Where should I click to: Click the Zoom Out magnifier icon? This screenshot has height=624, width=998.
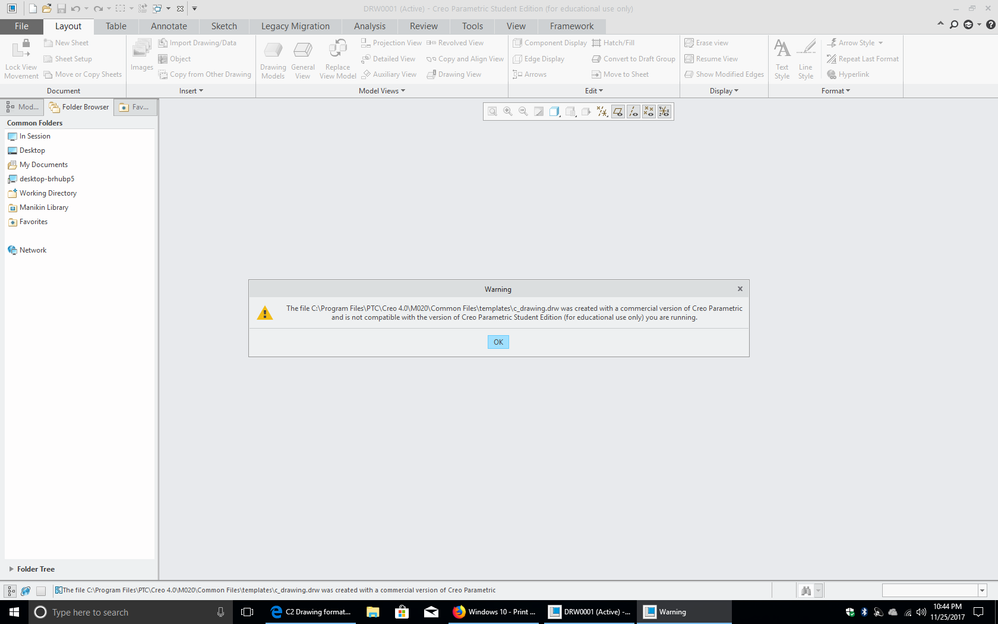[x=523, y=111]
